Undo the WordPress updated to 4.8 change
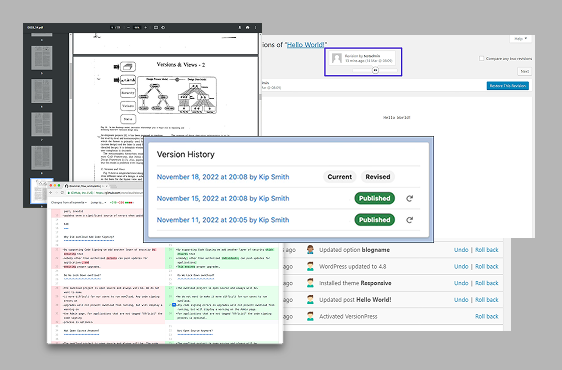Image resolution: width=562 pixels, height=370 pixels. (461, 266)
